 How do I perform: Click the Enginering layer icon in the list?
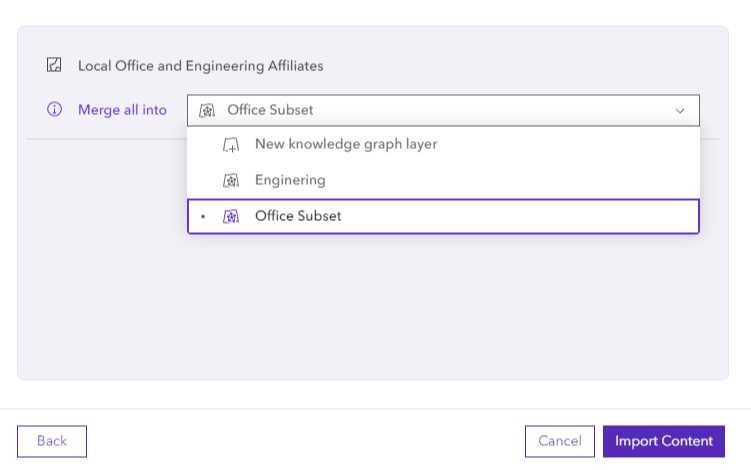[x=231, y=181]
